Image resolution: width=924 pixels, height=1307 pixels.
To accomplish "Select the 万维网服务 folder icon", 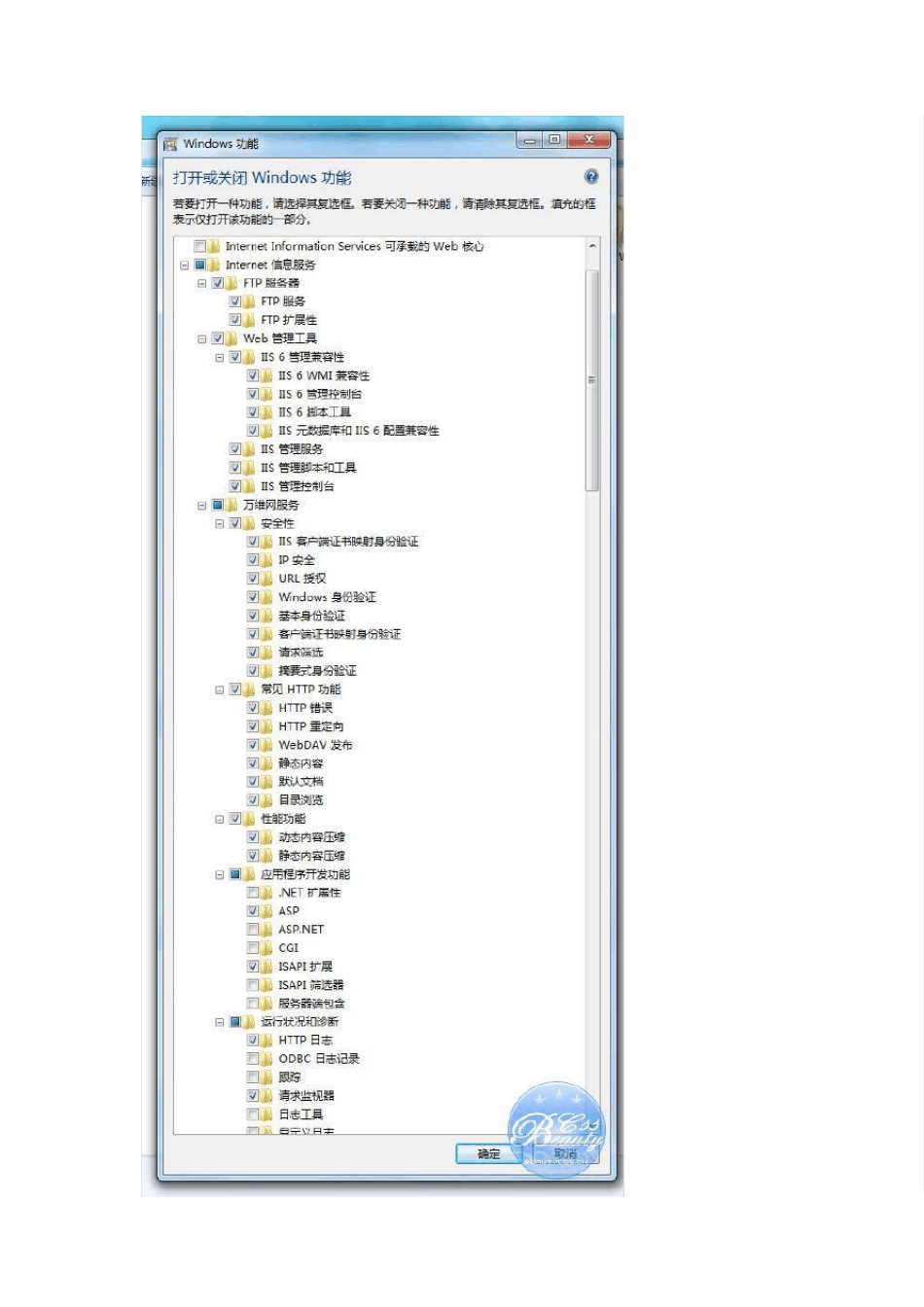I will tap(231, 505).
